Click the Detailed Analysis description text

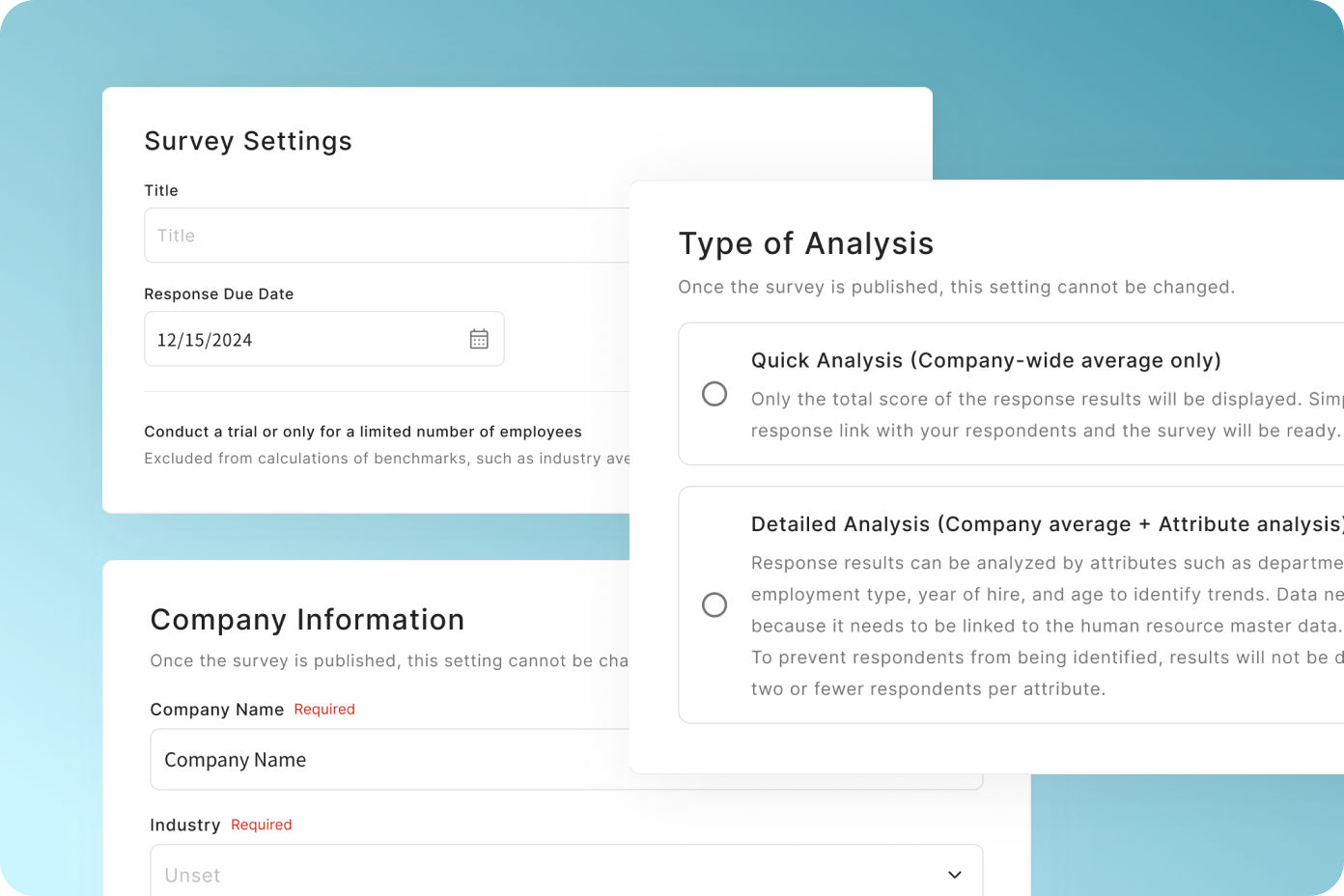[1048, 626]
